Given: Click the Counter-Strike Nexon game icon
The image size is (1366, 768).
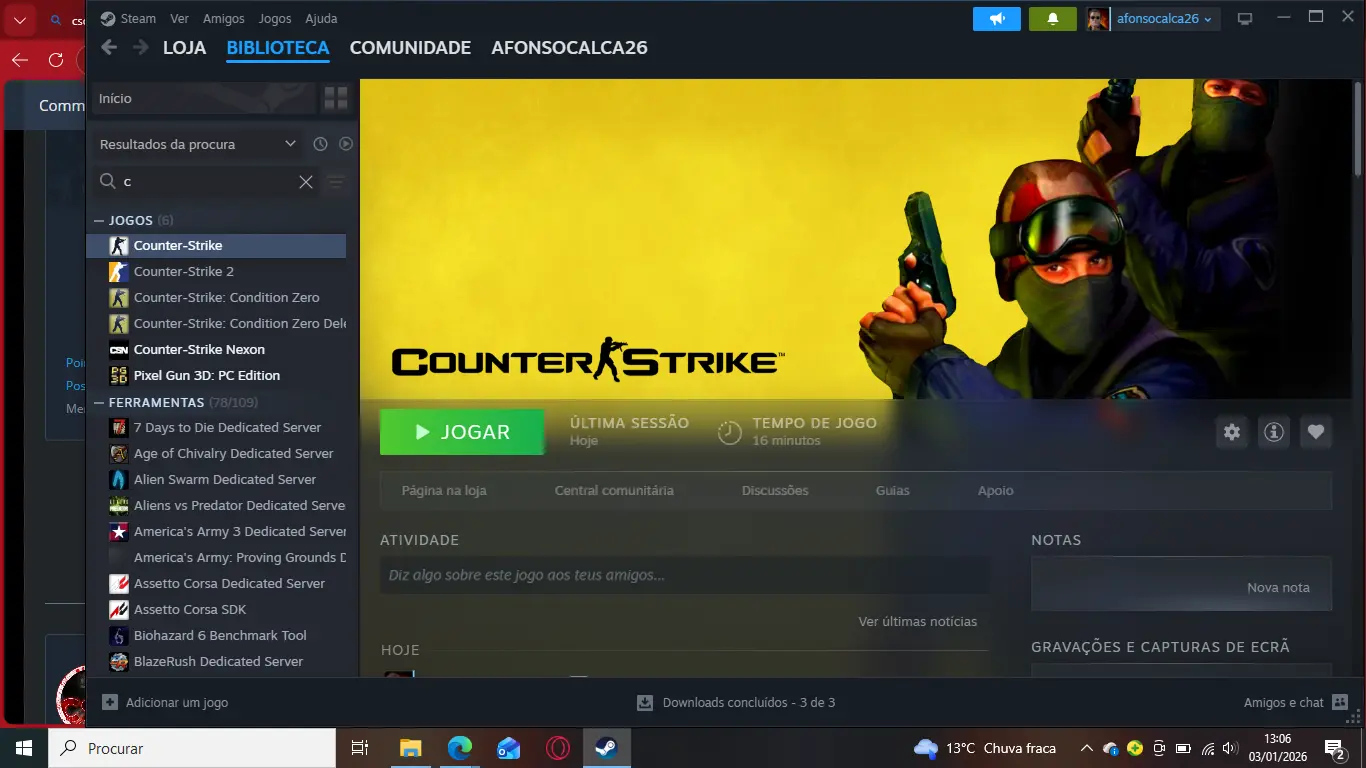Looking at the screenshot, I should (119, 349).
